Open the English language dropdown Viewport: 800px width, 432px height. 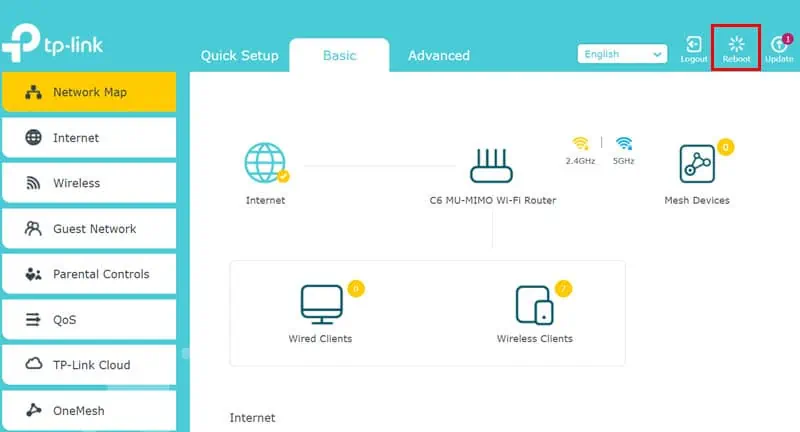(622, 54)
